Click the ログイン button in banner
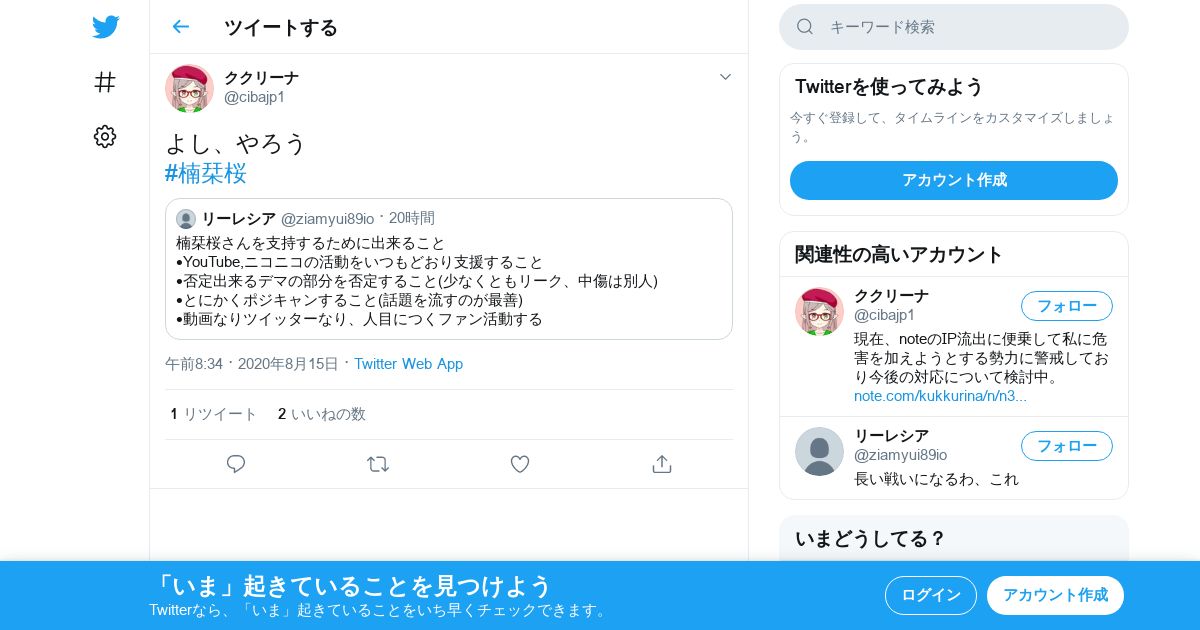 931,595
